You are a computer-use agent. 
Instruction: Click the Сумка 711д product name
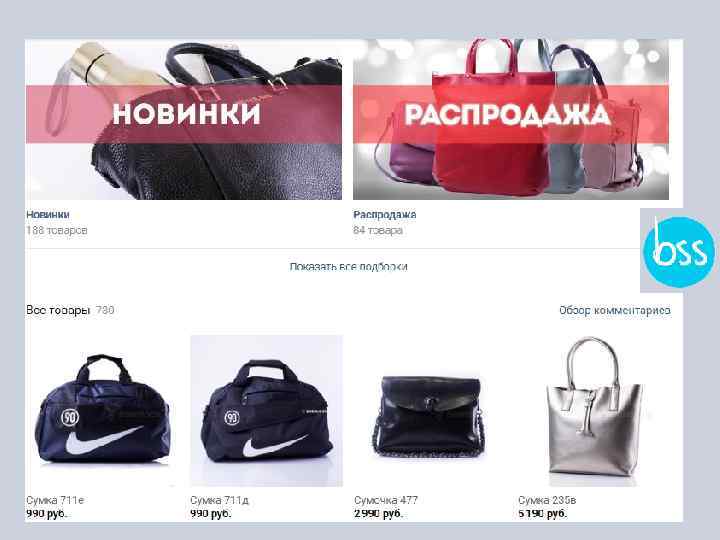coord(219,500)
